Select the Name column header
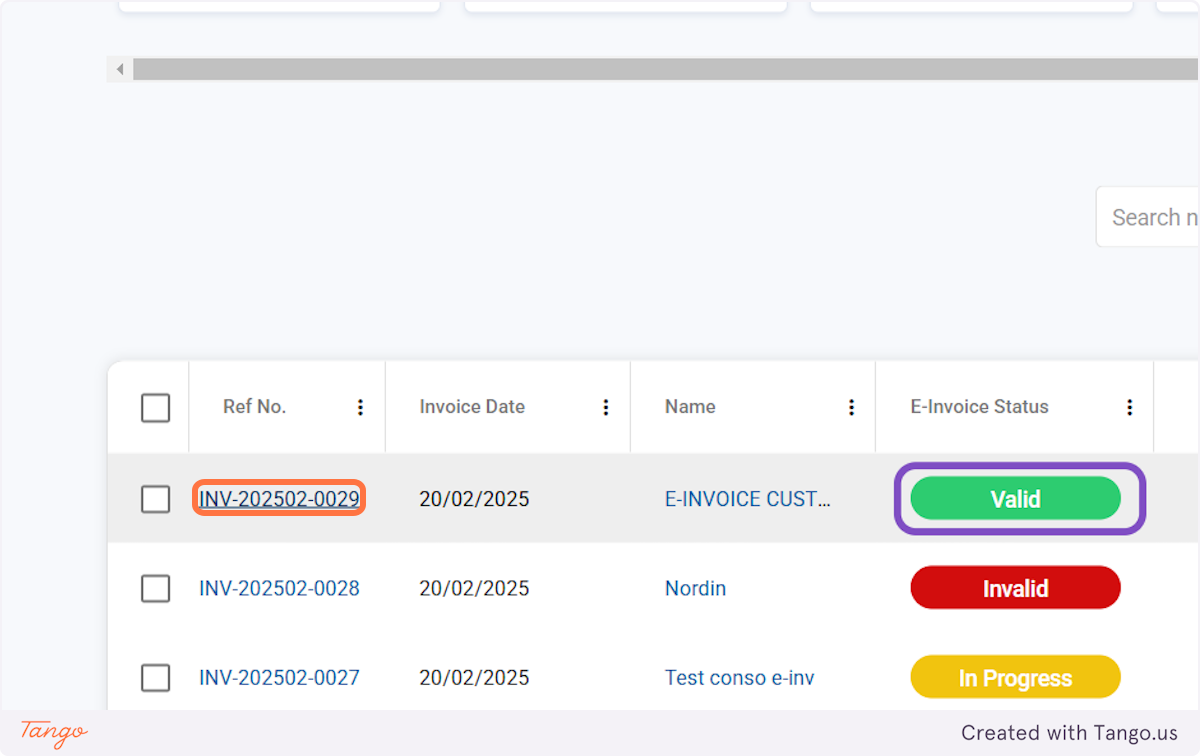Viewport: 1200px width, 756px height. [690, 407]
